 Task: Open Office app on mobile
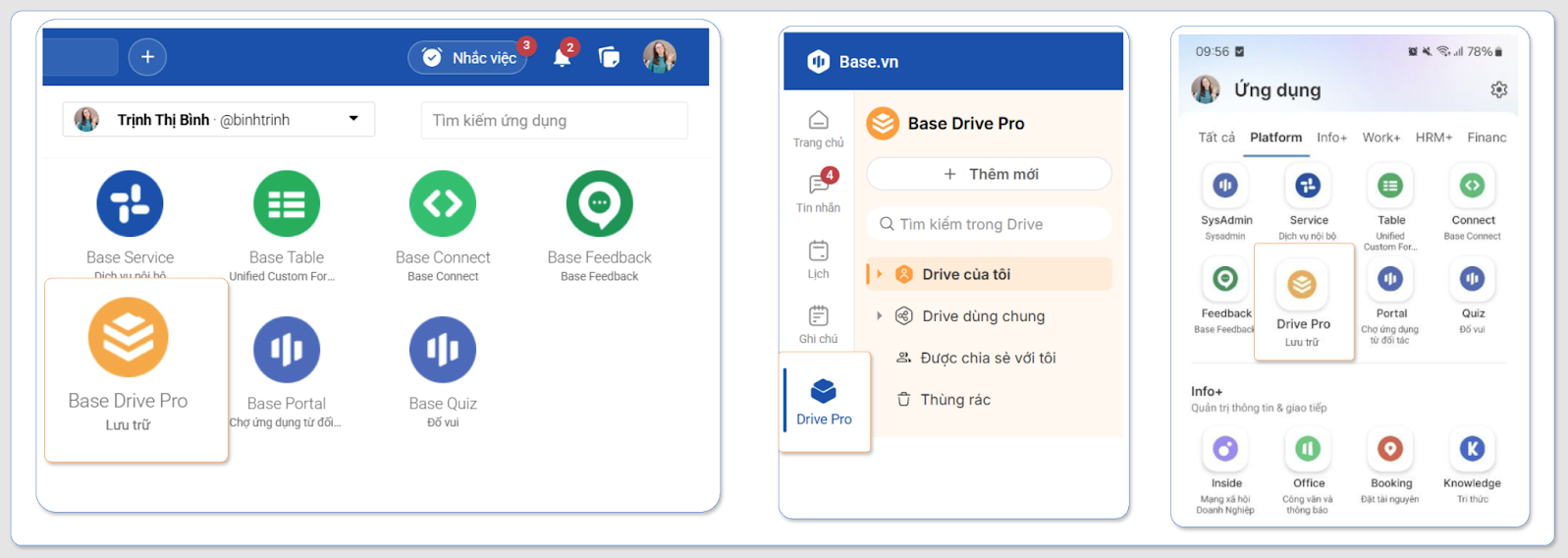(x=1308, y=449)
